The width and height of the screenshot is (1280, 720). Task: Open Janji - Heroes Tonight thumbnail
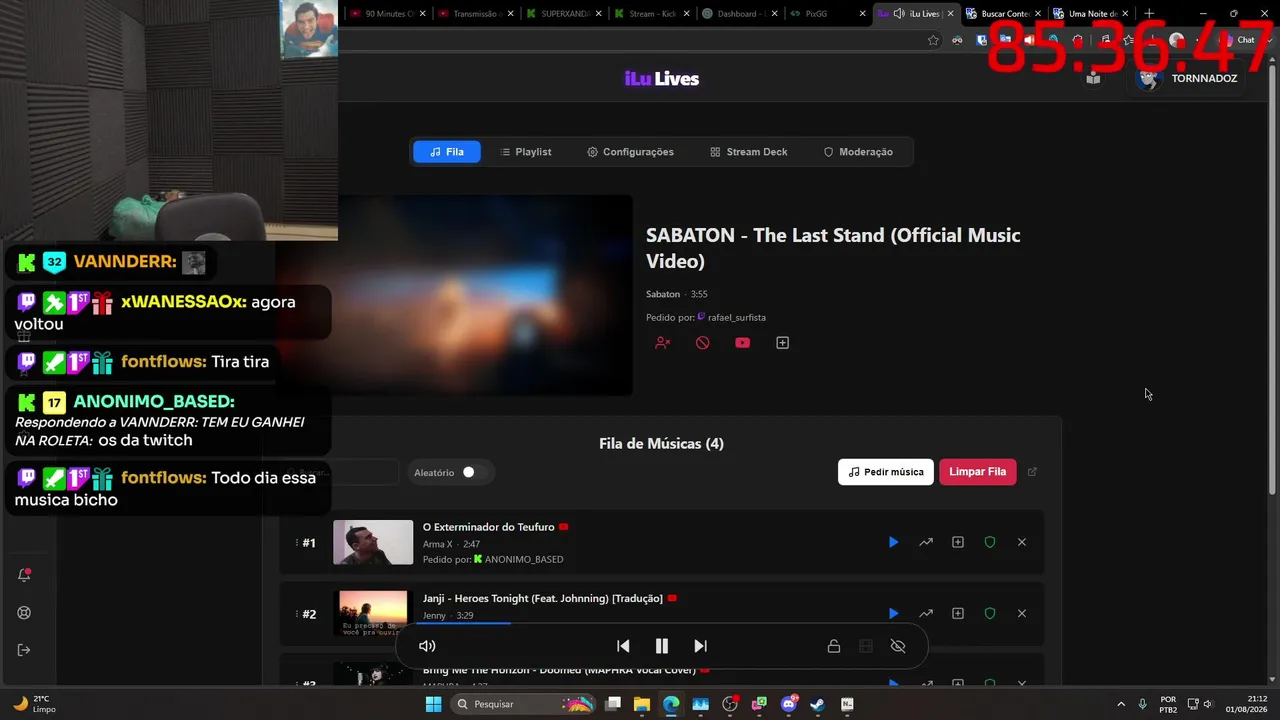(373, 613)
